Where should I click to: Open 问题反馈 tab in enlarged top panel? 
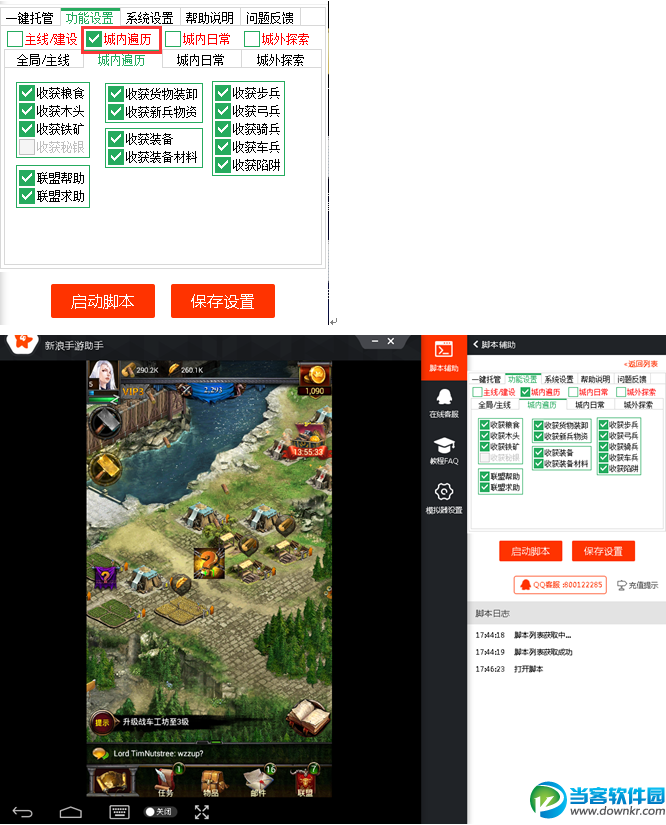269,18
